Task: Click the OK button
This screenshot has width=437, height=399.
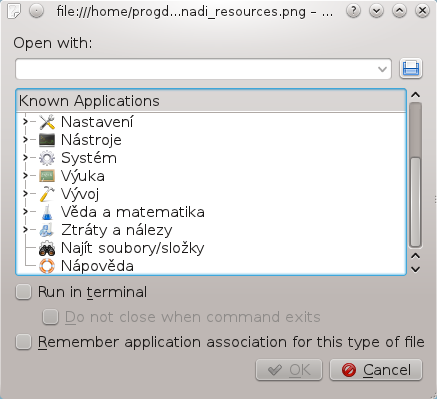Action: [289, 370]
